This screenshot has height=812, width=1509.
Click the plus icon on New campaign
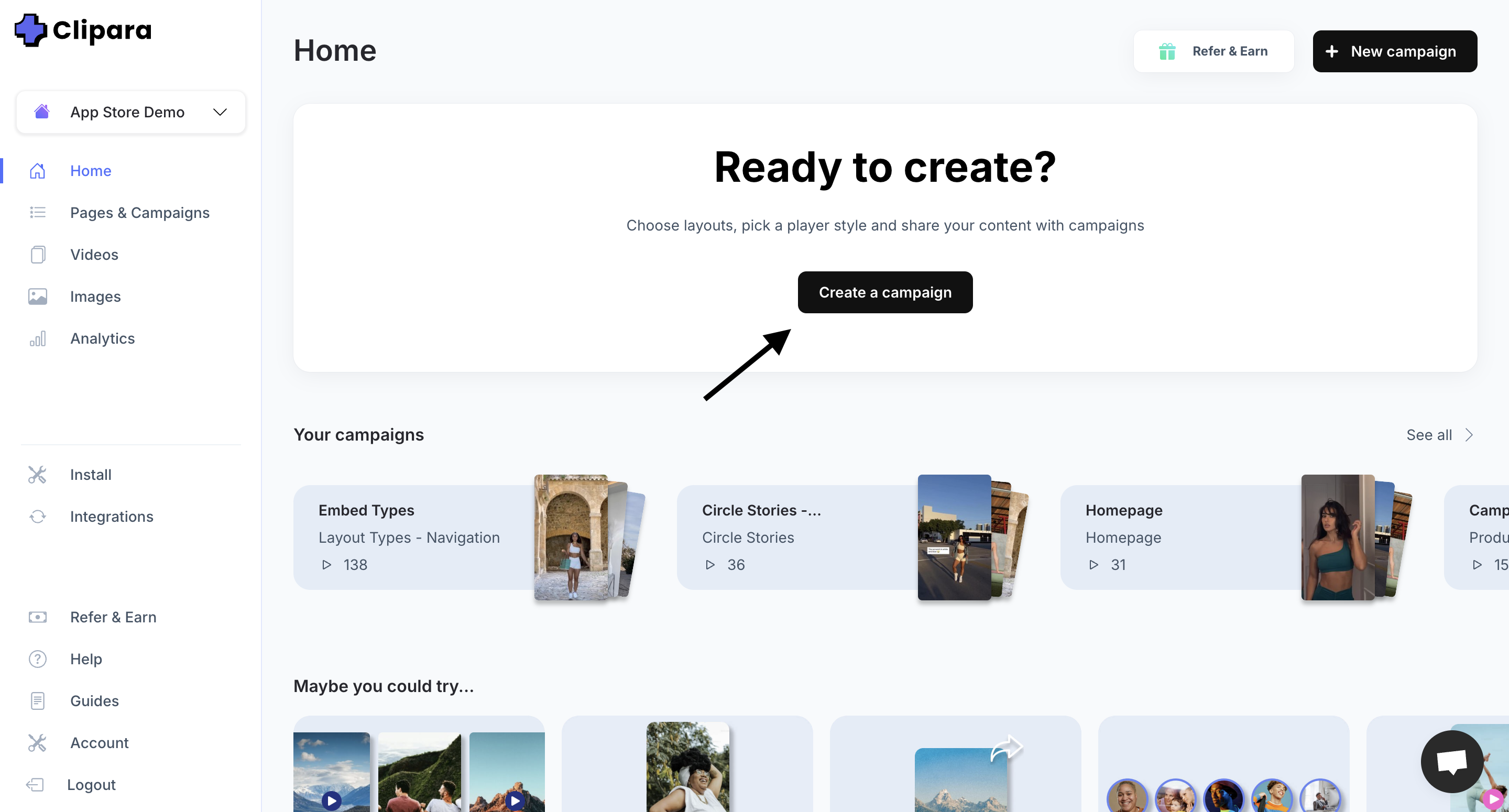click(x=1331, y=51)
